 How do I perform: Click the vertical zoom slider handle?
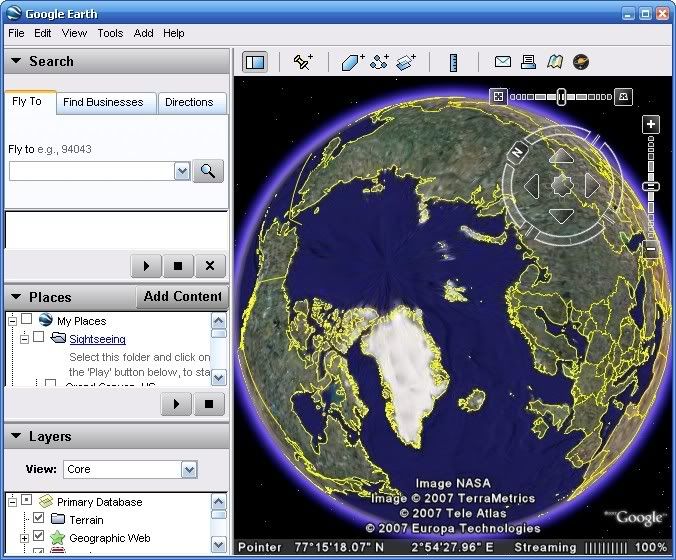[651, 186]
